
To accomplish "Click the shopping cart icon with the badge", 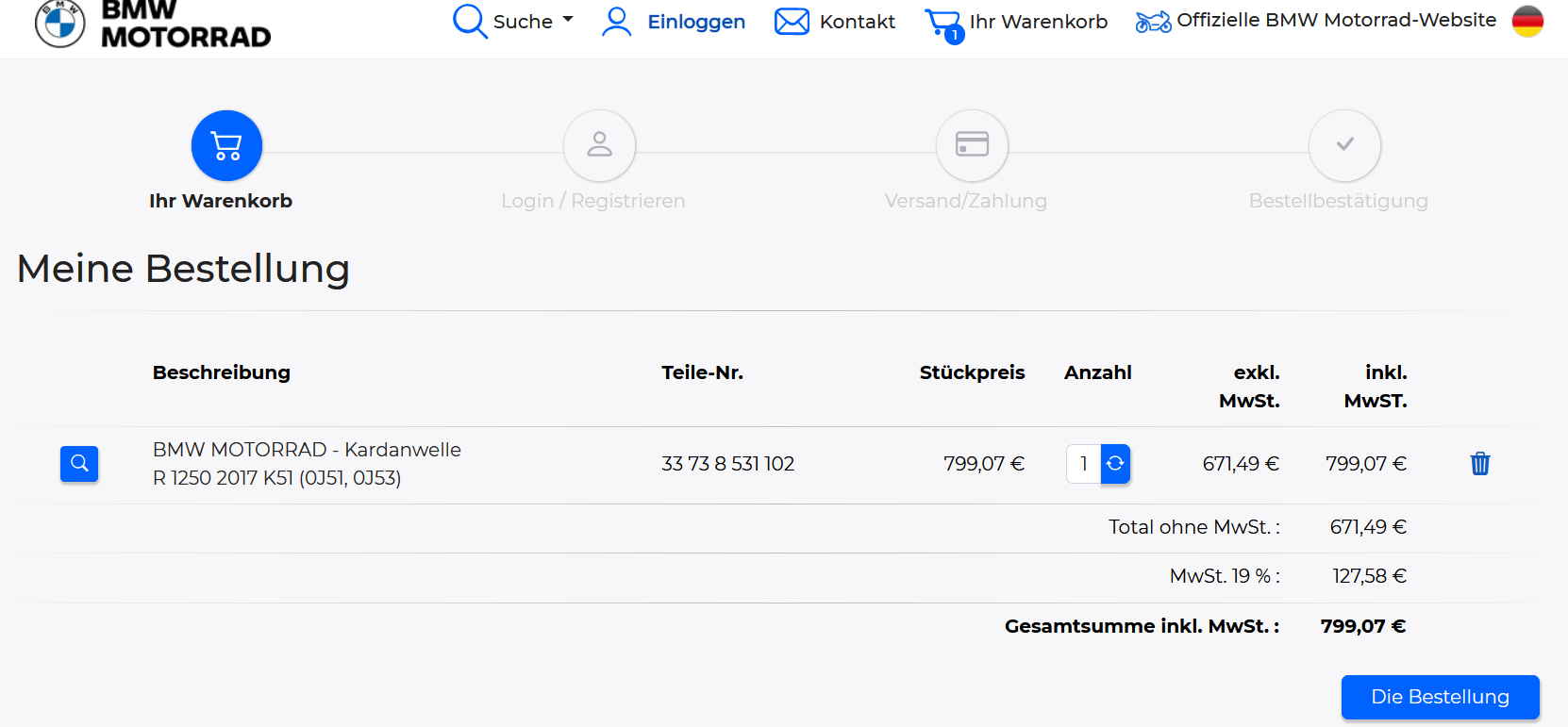I will click(943, 25).
